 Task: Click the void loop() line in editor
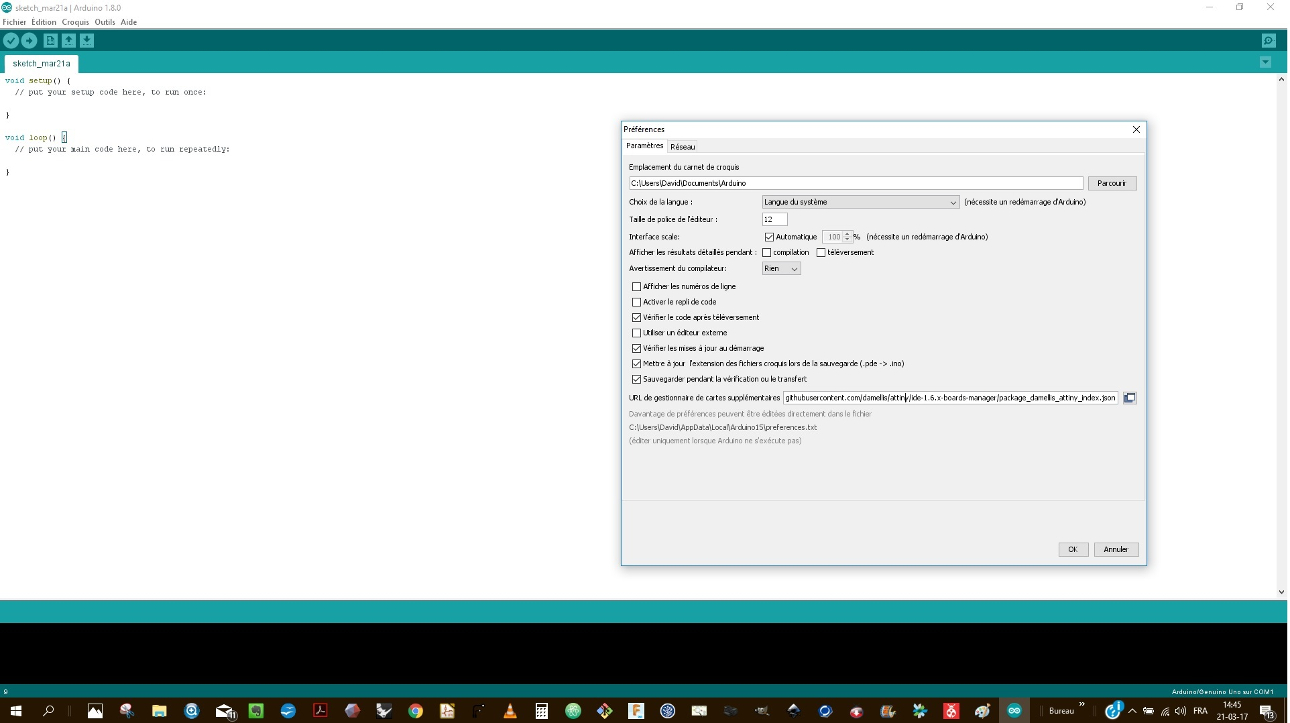tap(36, 137)
